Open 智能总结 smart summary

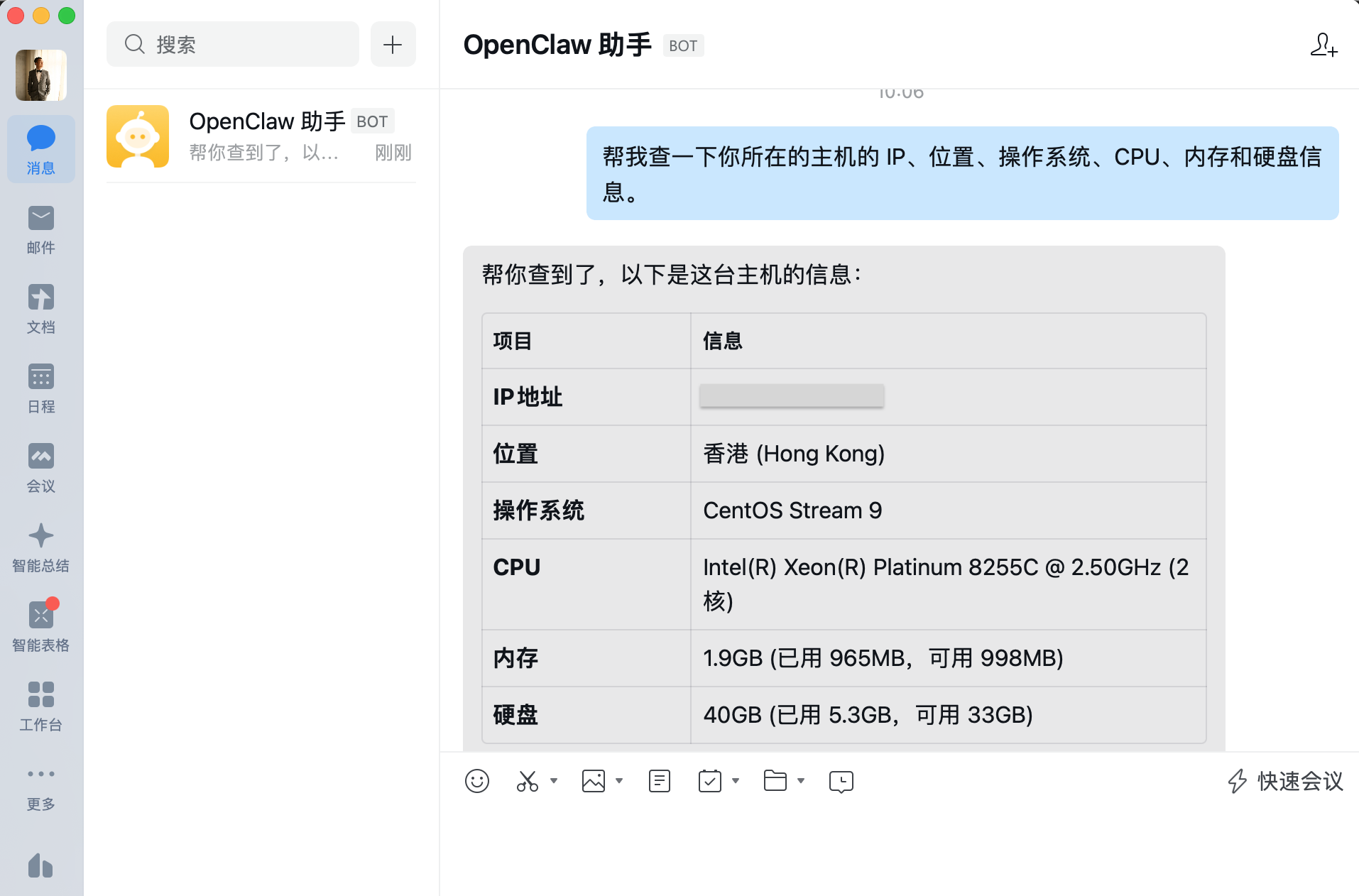40,547
